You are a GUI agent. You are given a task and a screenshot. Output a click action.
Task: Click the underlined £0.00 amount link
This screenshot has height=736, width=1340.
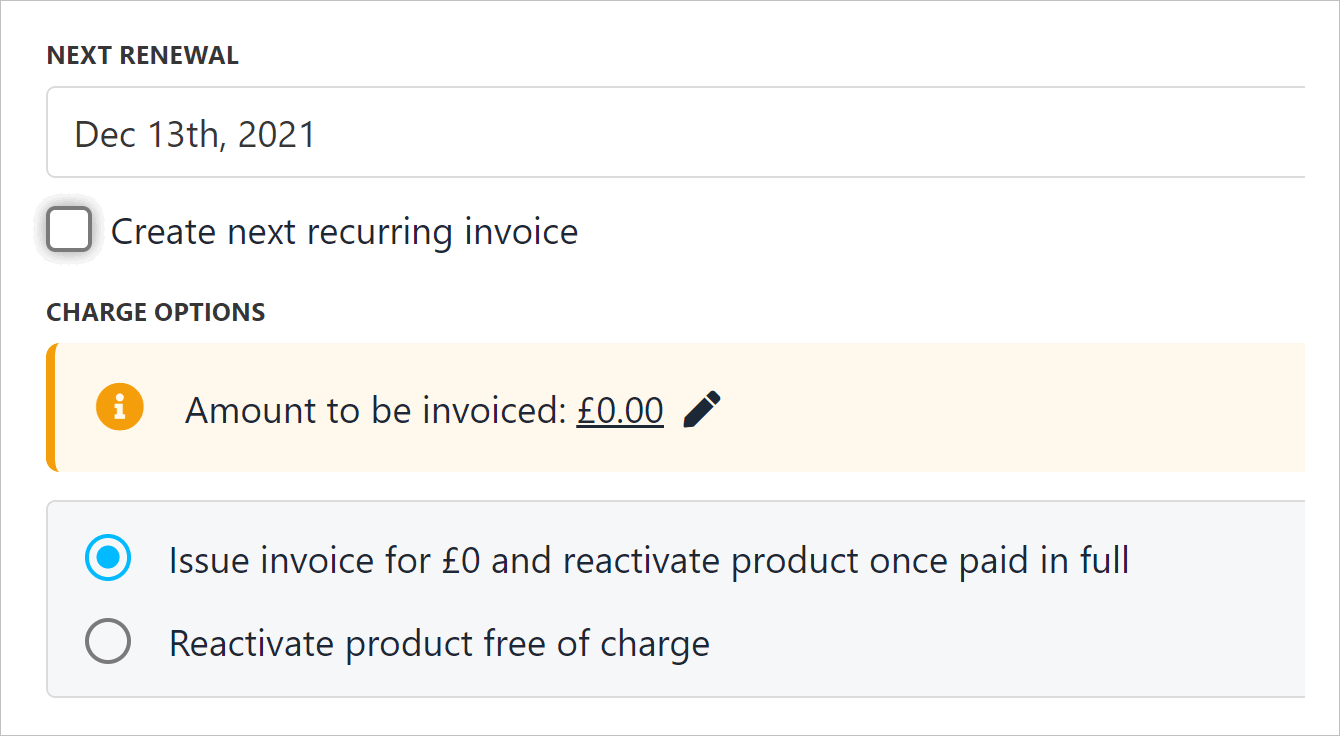pyautogui.click(x=620, y=410)
